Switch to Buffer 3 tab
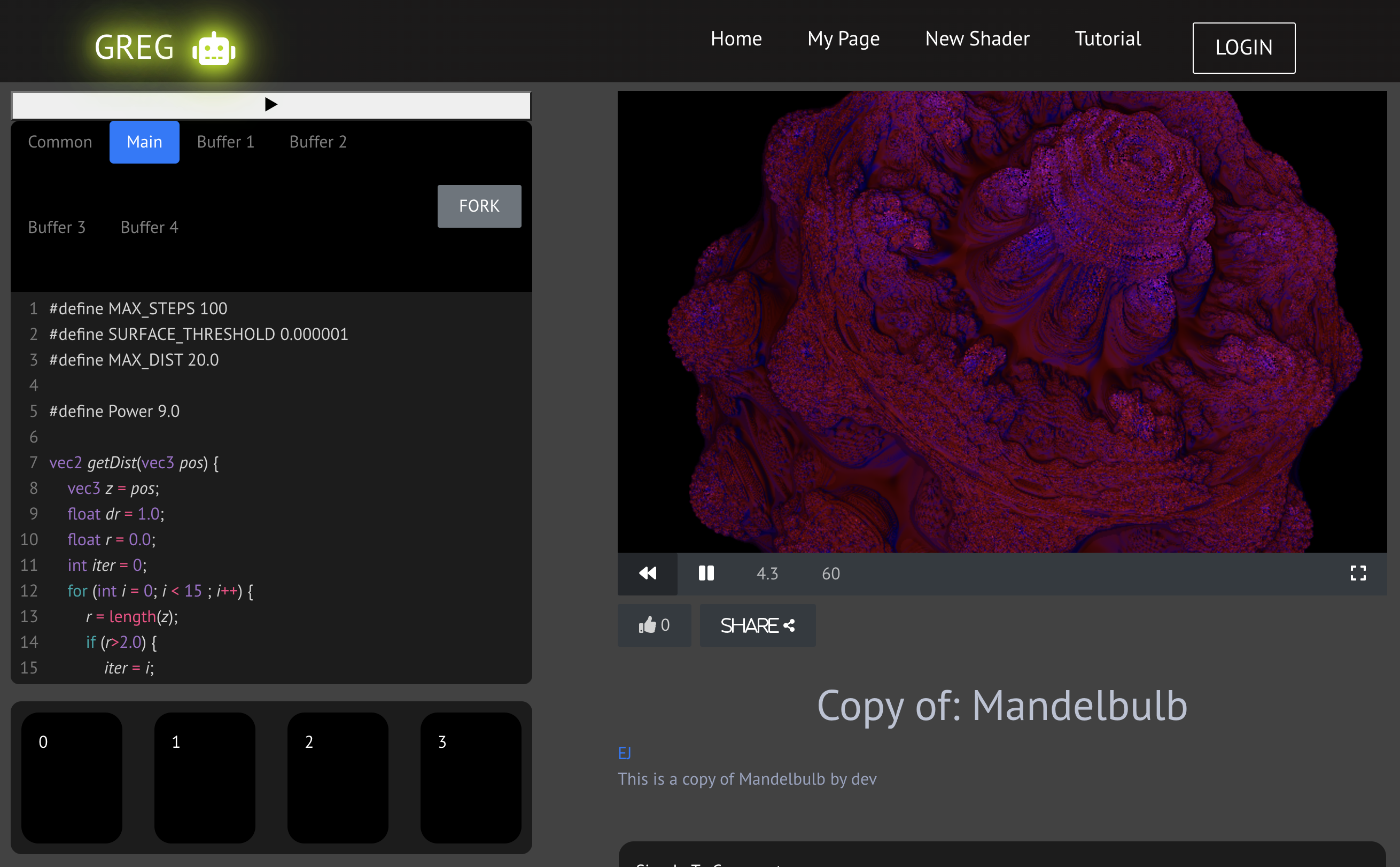Image resolution: width=1400 pixels, height=867 pixels. [x=57, y=227]
